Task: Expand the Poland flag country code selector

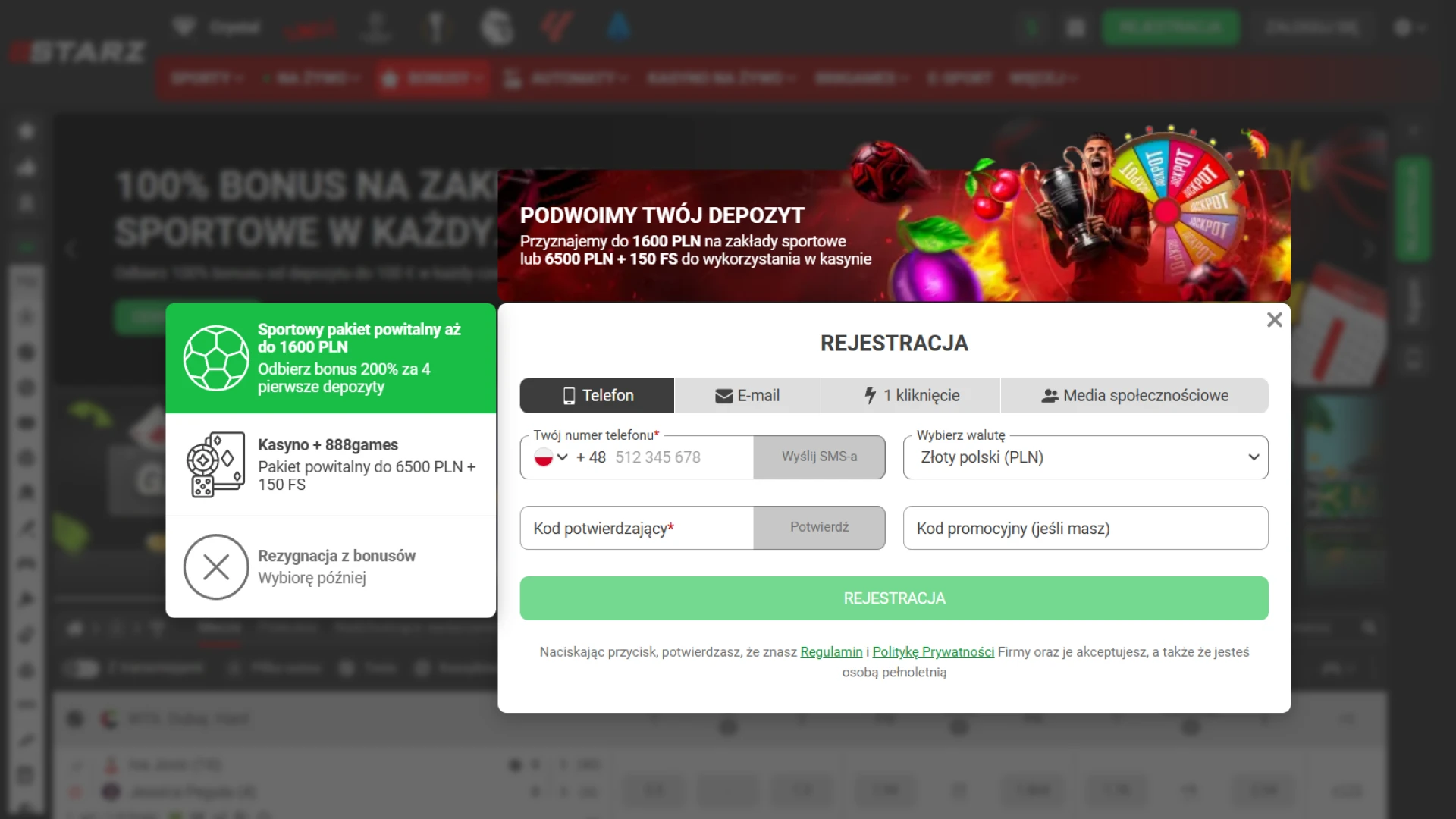Action: pos(551,457)
